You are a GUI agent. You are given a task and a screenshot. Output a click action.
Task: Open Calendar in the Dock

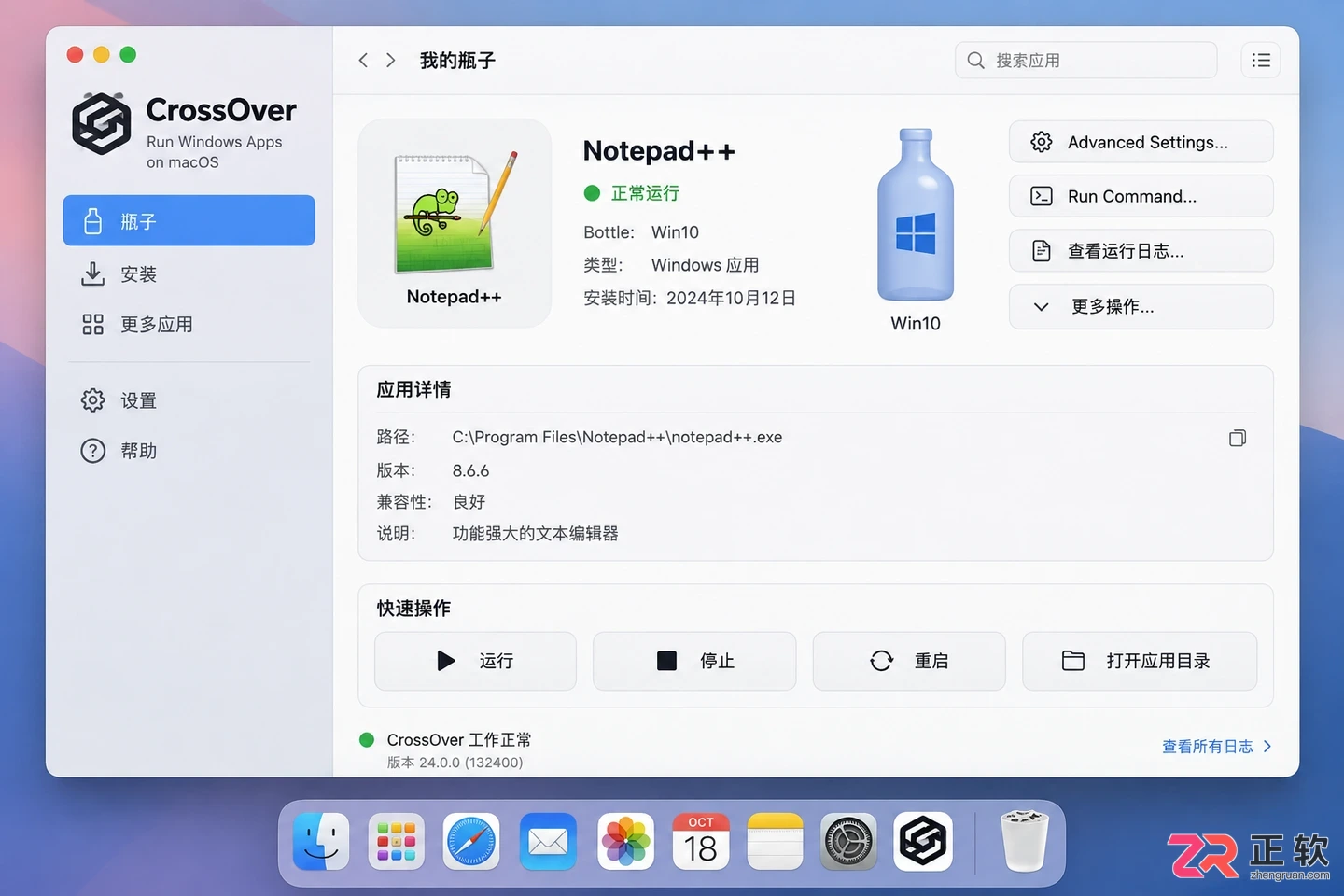[701, 842]
